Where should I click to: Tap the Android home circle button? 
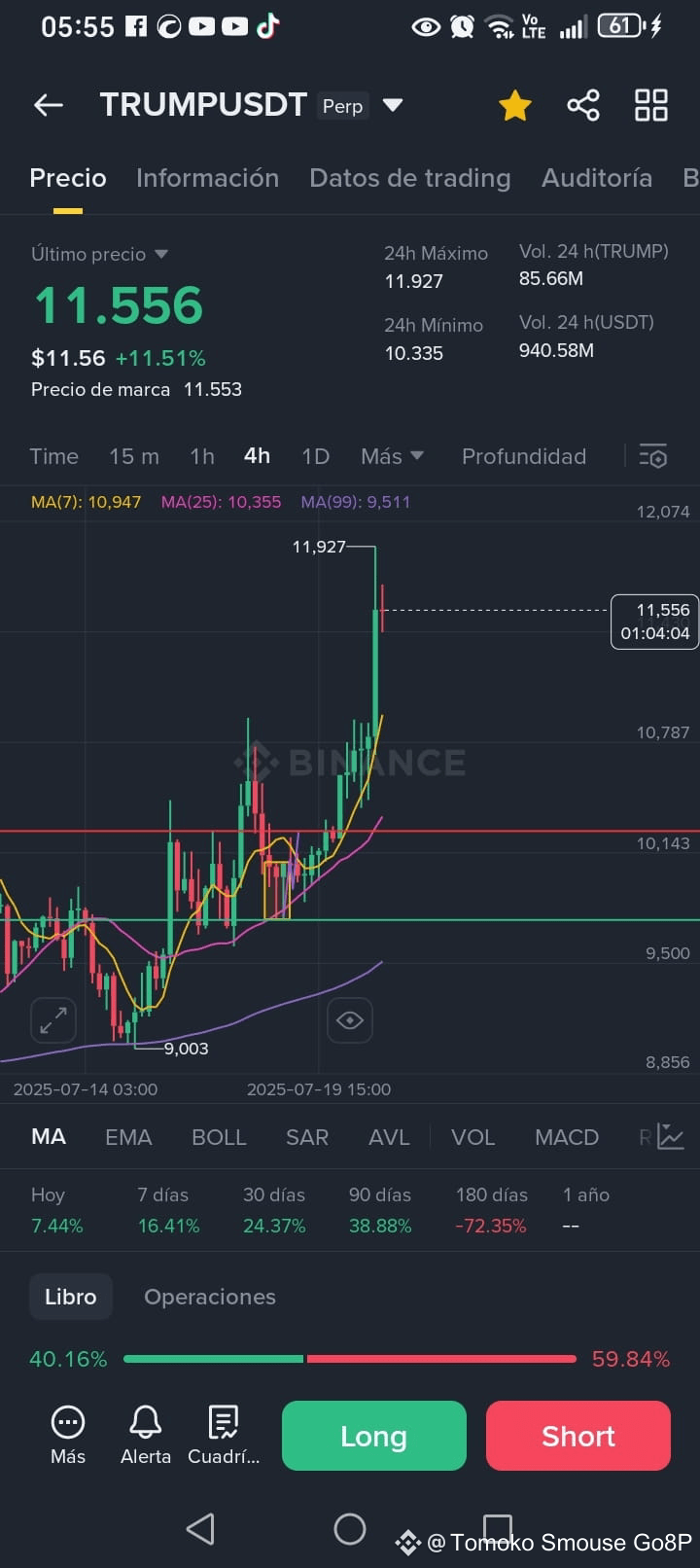point(350,1529)
